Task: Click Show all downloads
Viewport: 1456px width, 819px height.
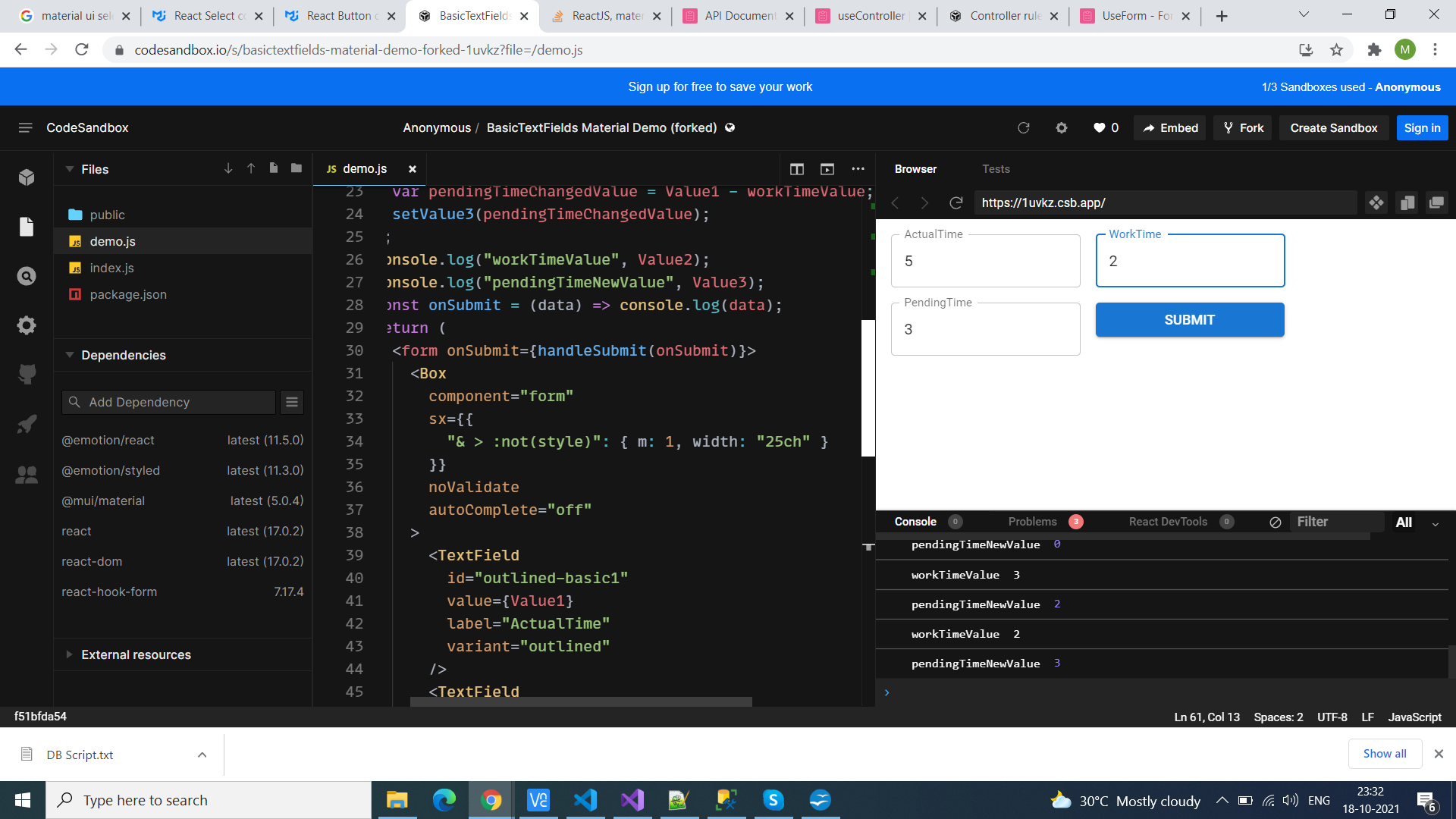Action: coord(1384,754)
